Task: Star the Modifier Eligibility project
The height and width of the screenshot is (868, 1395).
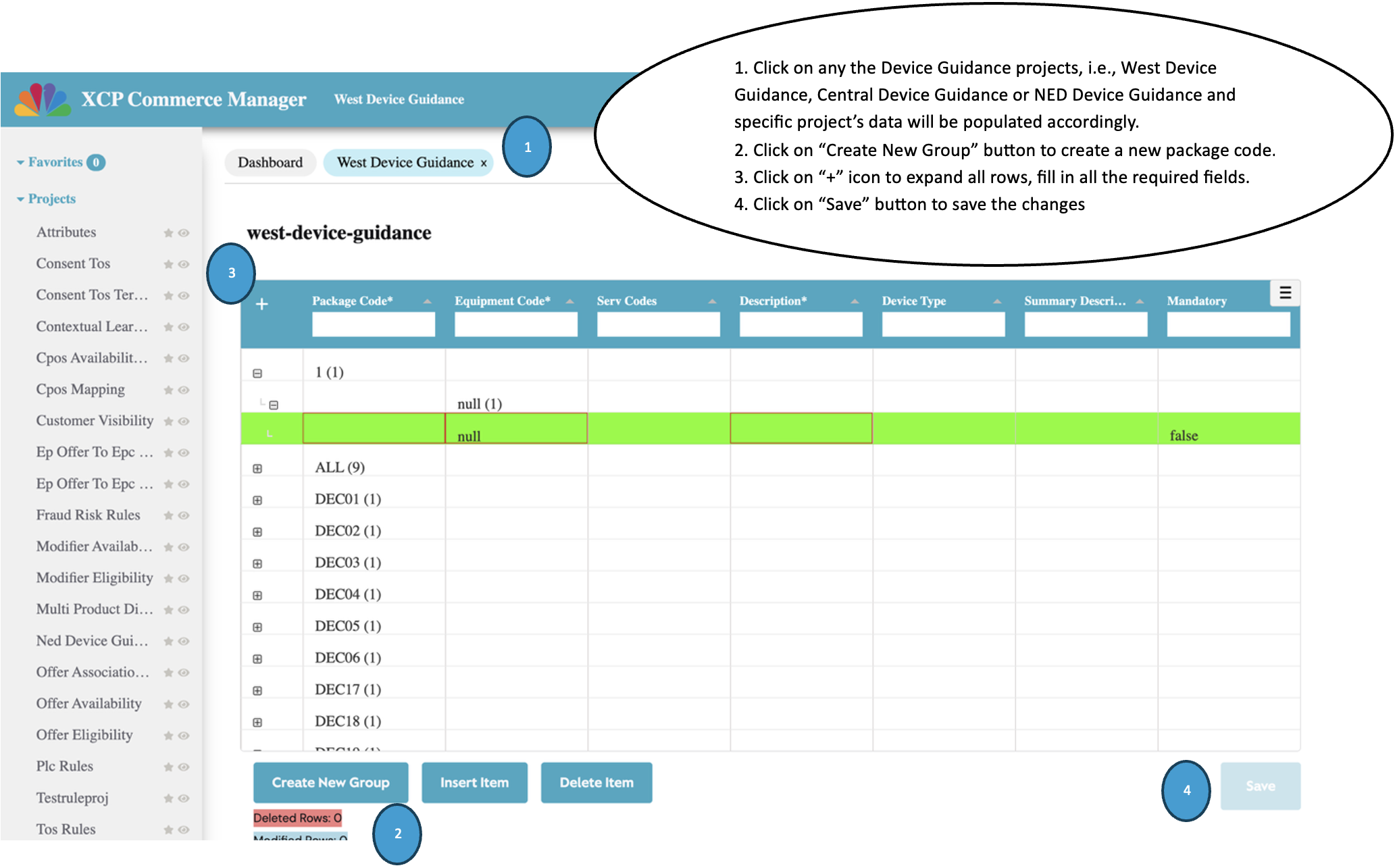Action: coord(168,578)
